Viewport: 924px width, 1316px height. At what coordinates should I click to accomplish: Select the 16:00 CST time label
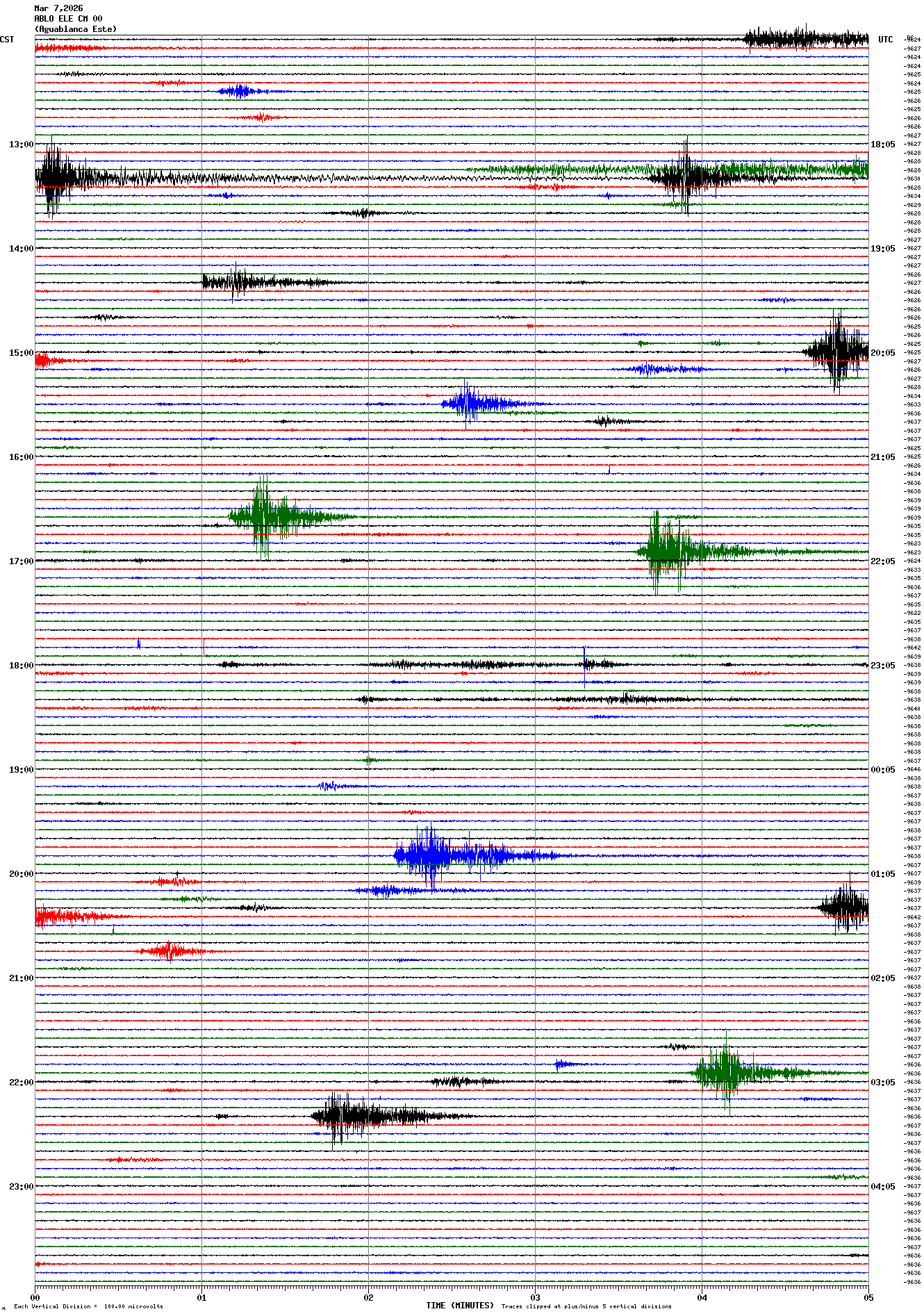(x=21, y=457)
